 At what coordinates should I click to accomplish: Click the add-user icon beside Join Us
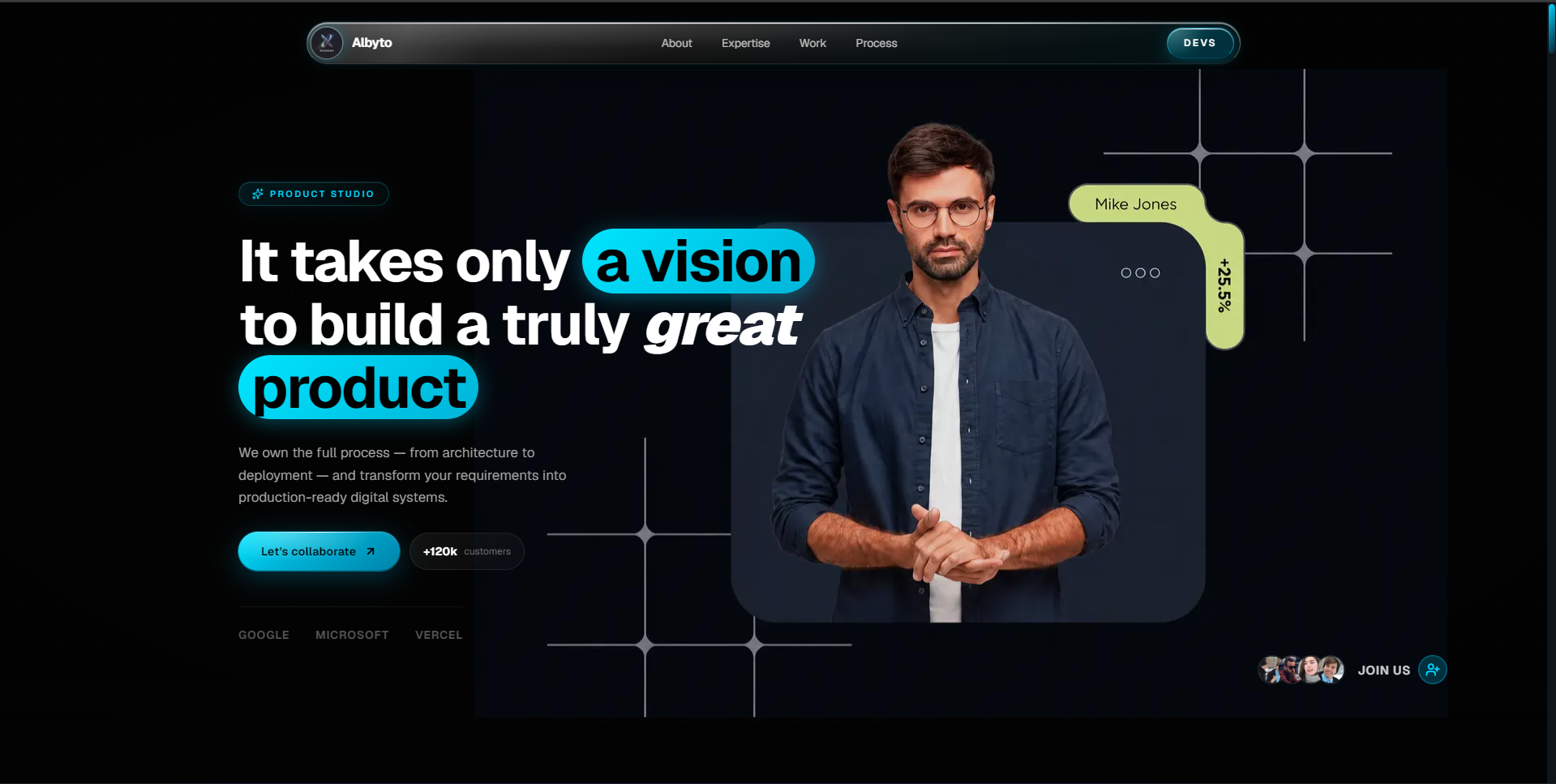[x=1433, y=670]
